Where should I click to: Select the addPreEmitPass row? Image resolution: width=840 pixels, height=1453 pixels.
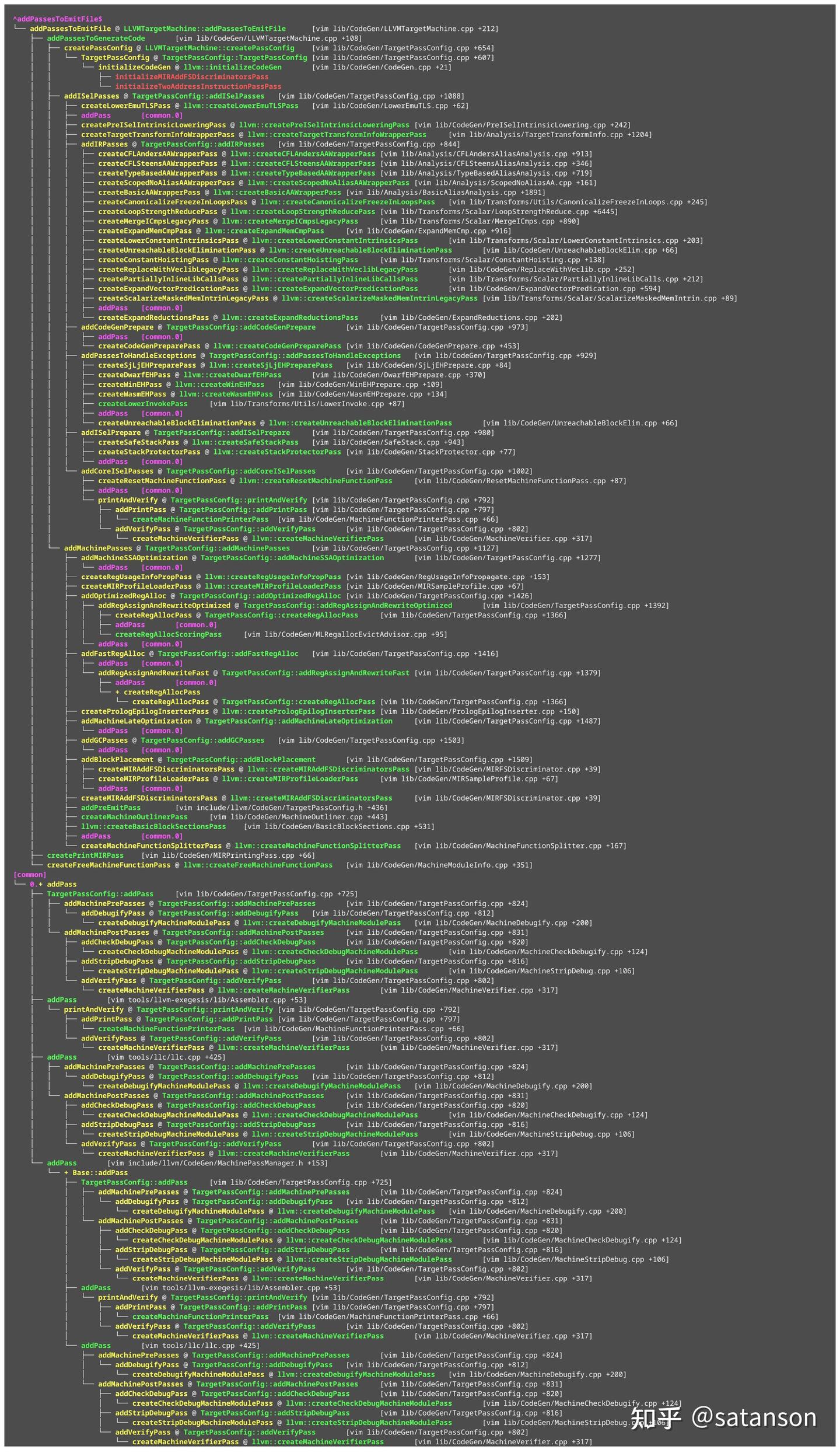point(234,808)
